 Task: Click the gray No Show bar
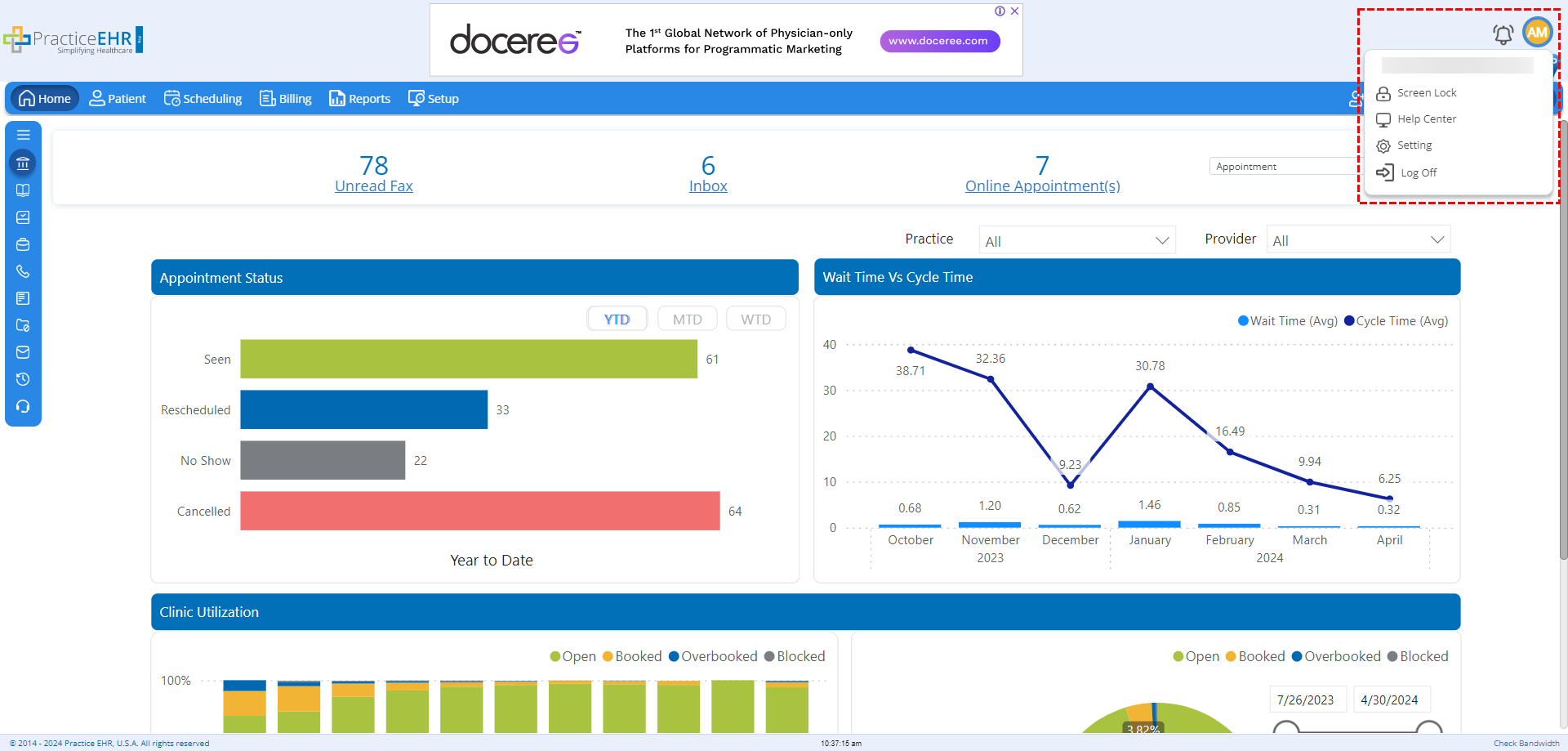[x=323, y=460]
